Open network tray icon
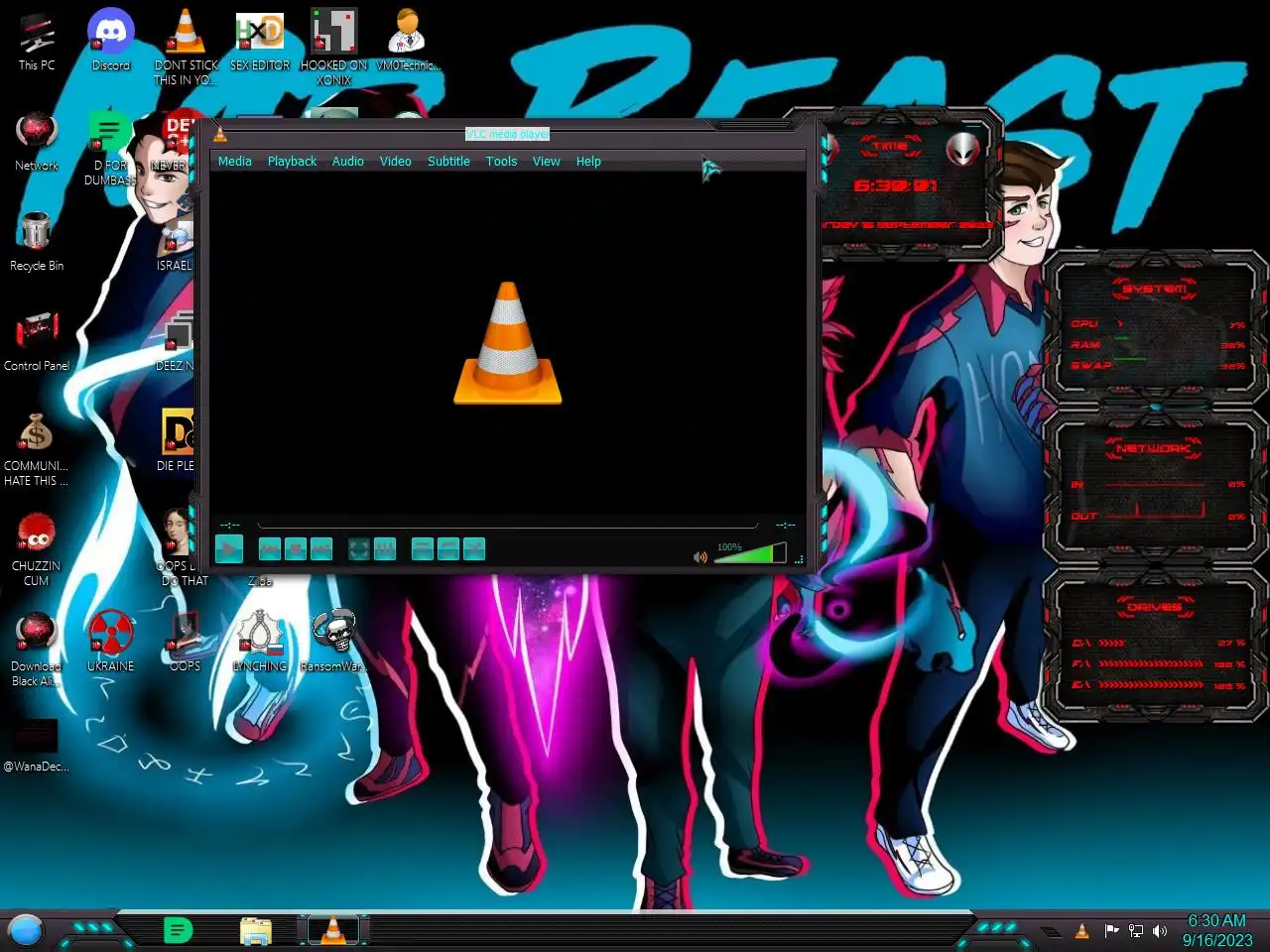Image resolution: width=1270 pixels, height=952 pixels. [1136, 931]
